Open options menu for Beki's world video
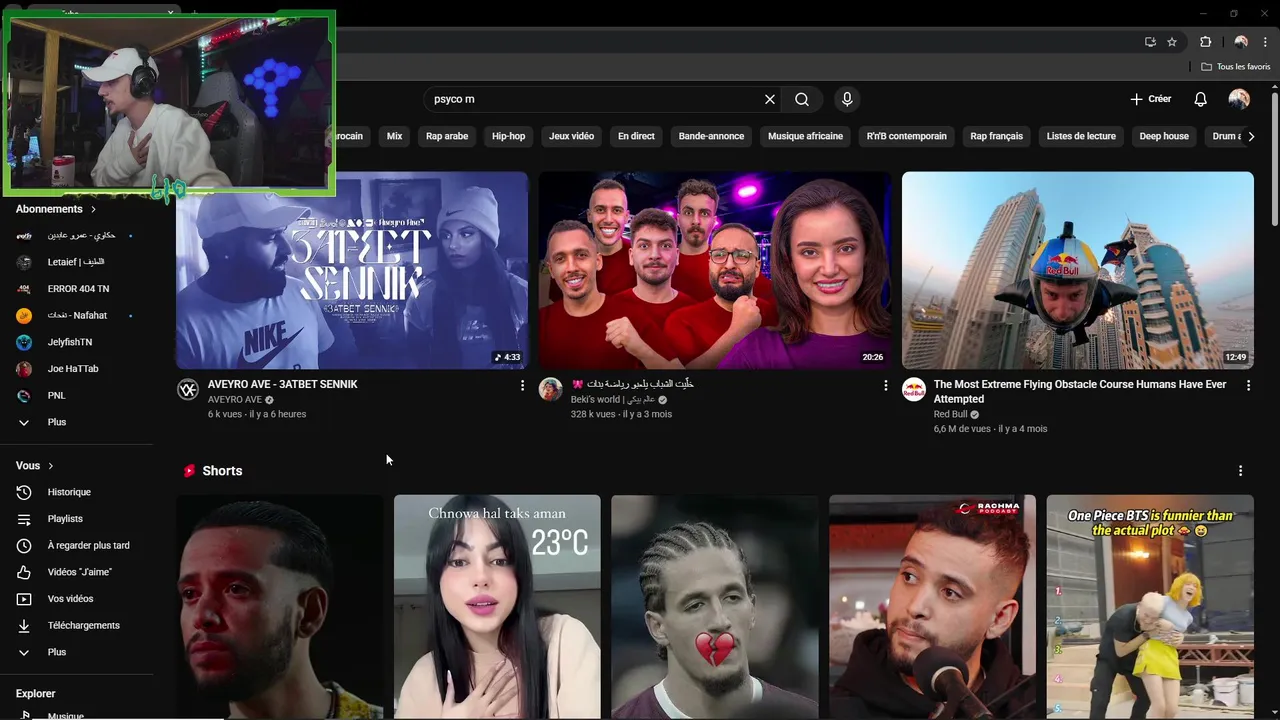This screenshot has width=1280, height=720. [x=885, y=385]
